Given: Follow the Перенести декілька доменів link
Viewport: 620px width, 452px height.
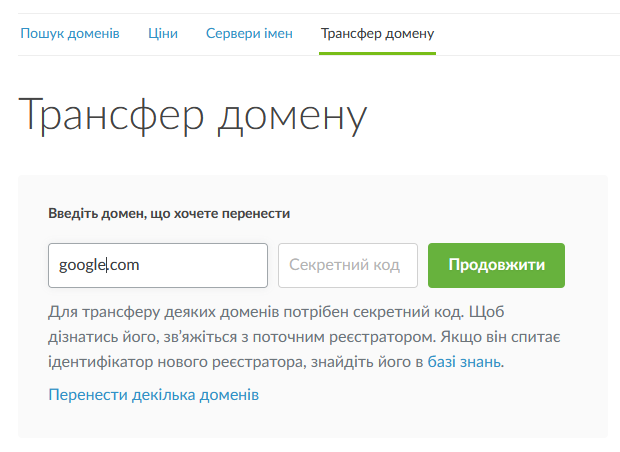Looking at the screenshot, I should (x=153, y=395).
